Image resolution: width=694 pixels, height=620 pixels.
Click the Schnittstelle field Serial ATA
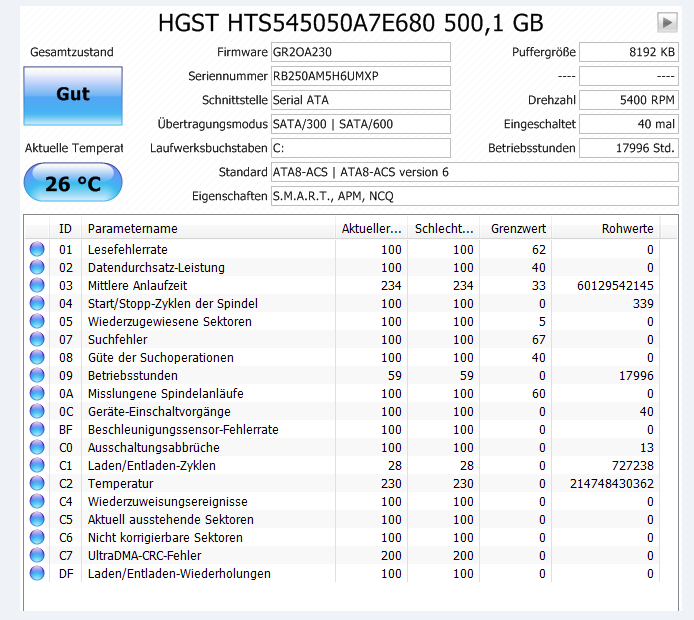(361, 100)
